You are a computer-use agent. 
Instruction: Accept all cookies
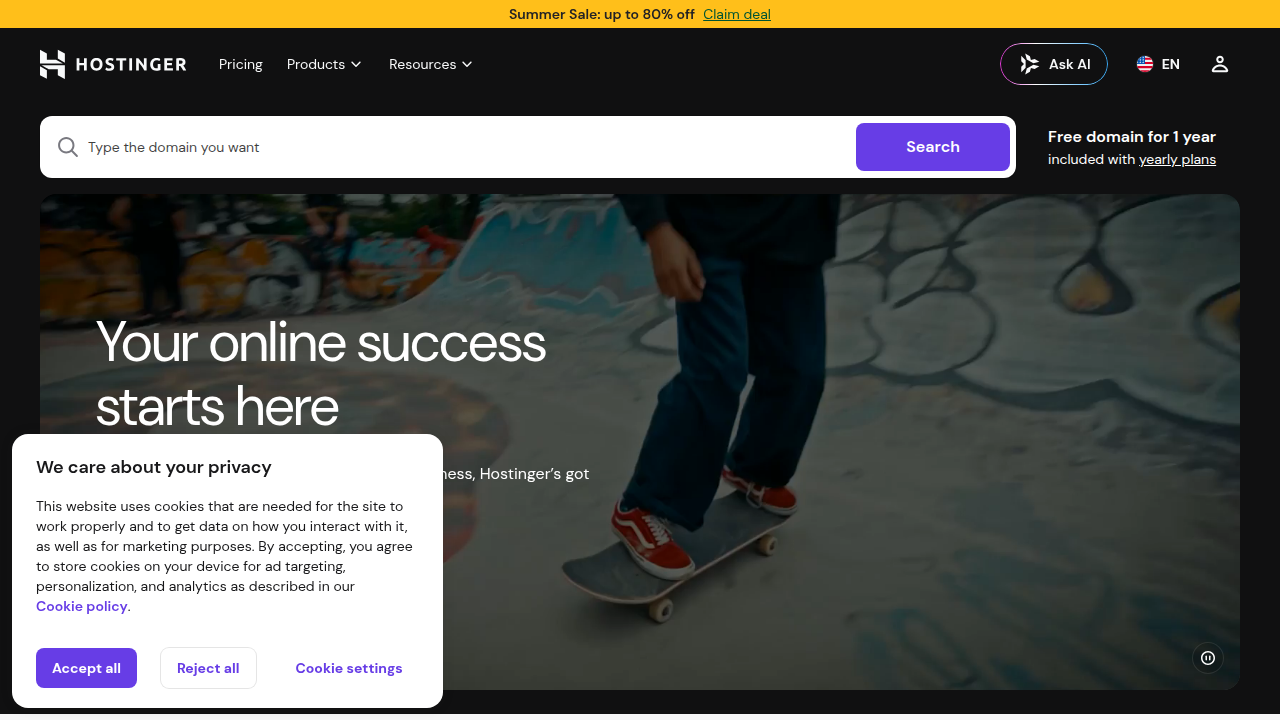coord(86,668)
